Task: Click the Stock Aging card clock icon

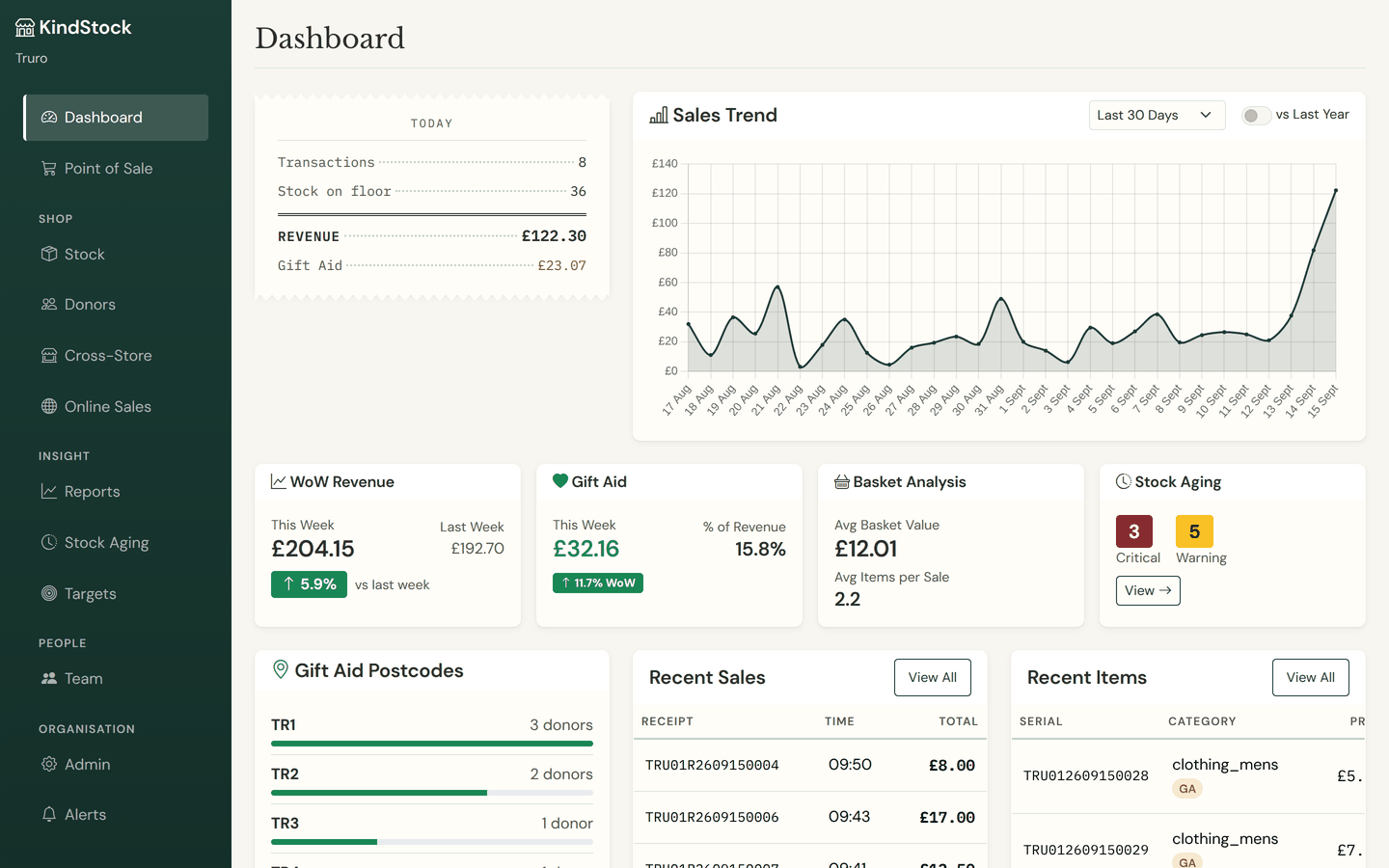Action: pyautogui.click(x=1124, y=481)
